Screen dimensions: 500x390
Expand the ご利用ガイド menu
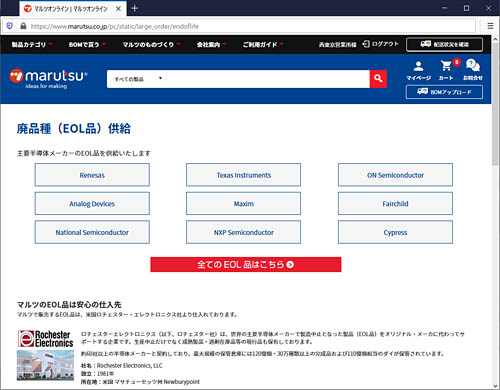263,44
